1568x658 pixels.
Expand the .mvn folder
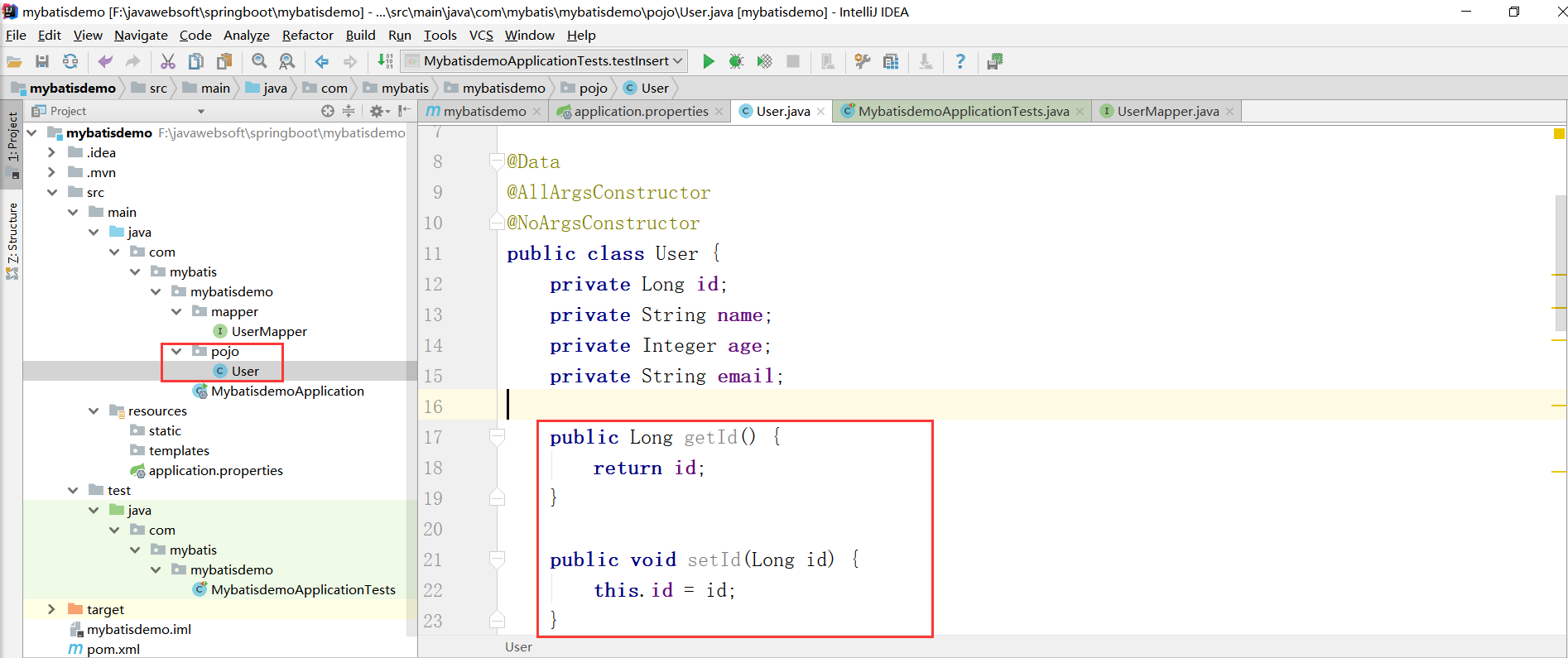click(x=52, y=172)
